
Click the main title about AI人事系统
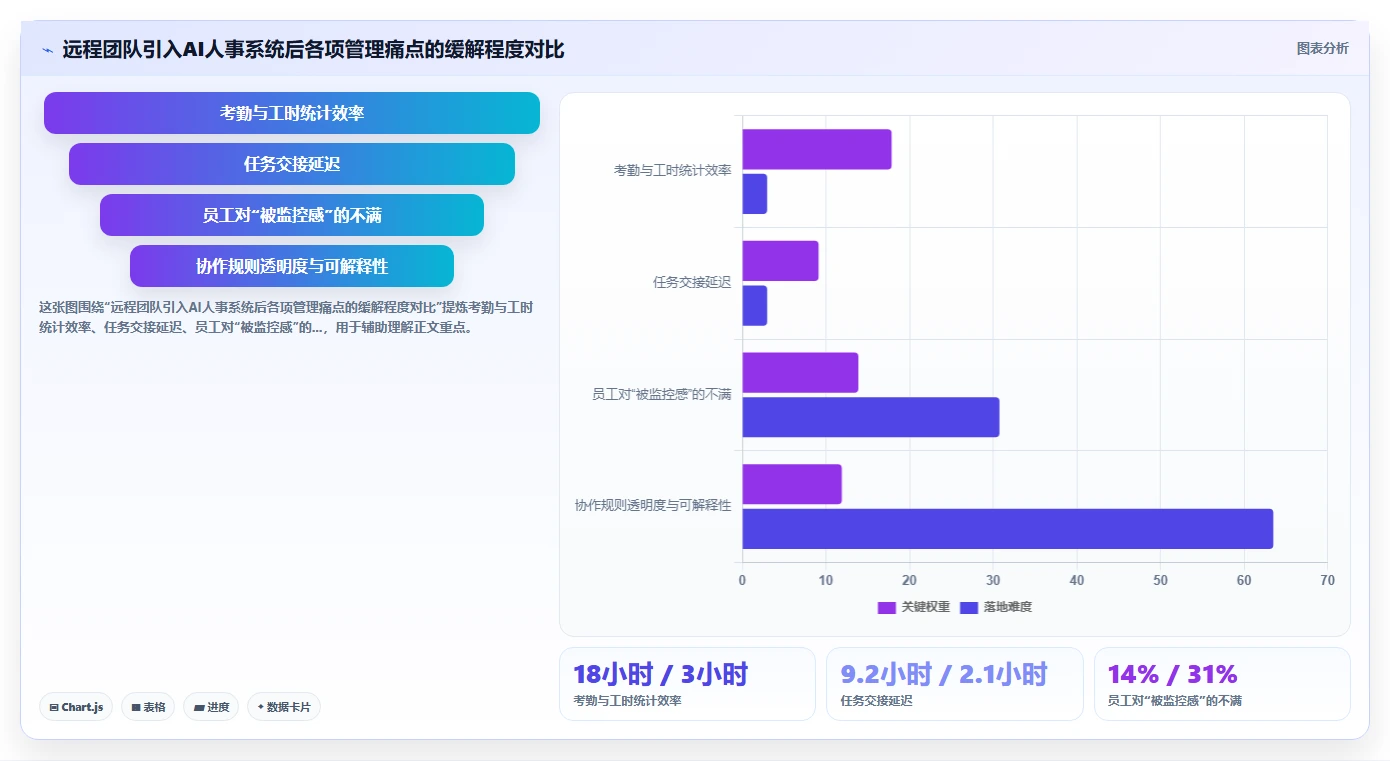click(313, 49)
